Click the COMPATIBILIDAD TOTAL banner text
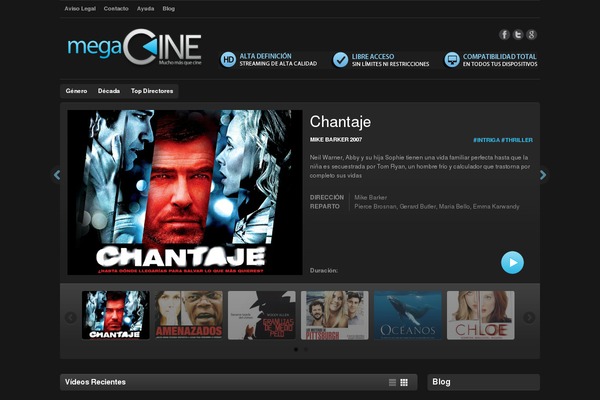The image size is (600, 400). point(500,56)
